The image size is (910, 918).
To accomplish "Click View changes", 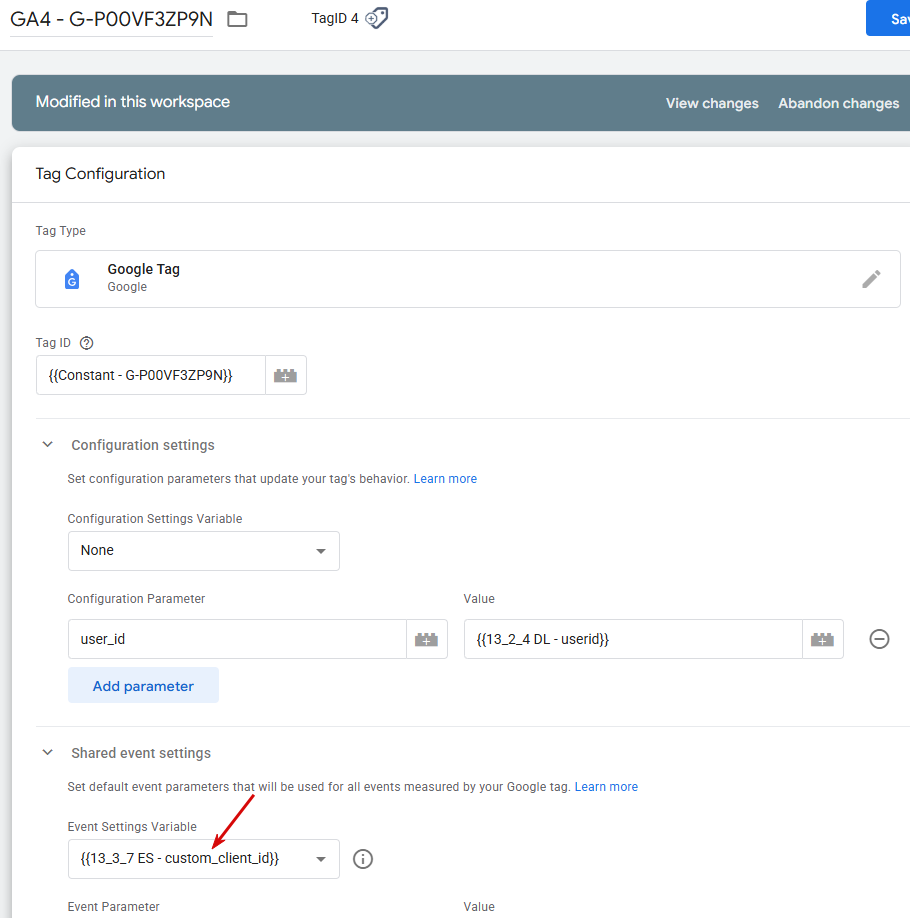I will pos(712,103).
